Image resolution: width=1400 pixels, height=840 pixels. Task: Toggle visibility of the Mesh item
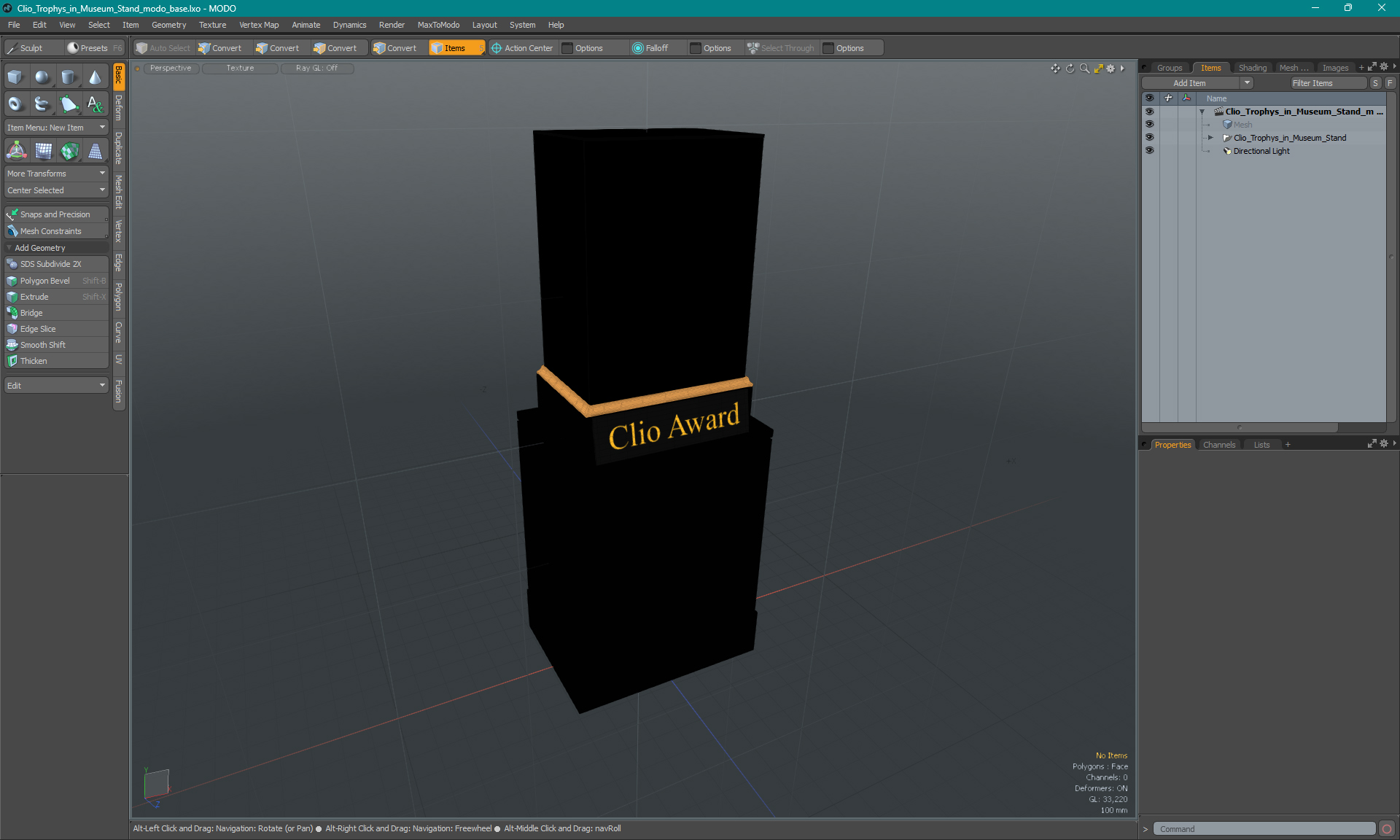[x=1150, y=125]
